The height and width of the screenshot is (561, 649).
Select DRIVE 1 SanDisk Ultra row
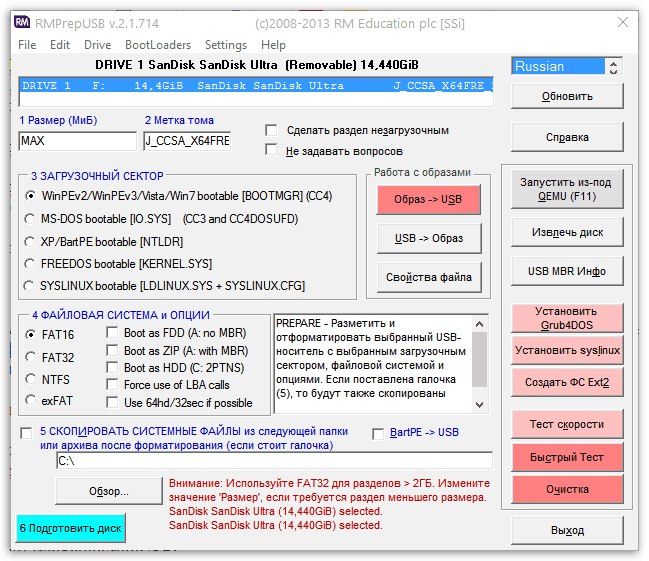[255, 86]
